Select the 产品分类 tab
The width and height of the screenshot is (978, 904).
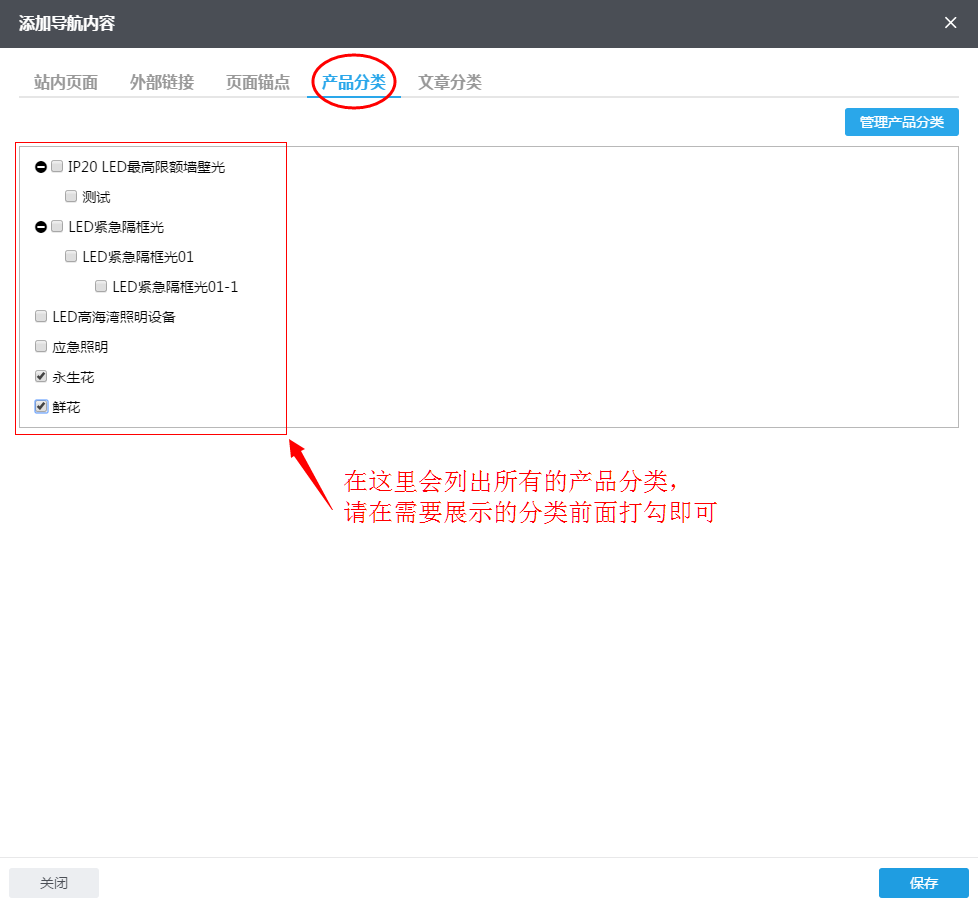pos(352,83)
